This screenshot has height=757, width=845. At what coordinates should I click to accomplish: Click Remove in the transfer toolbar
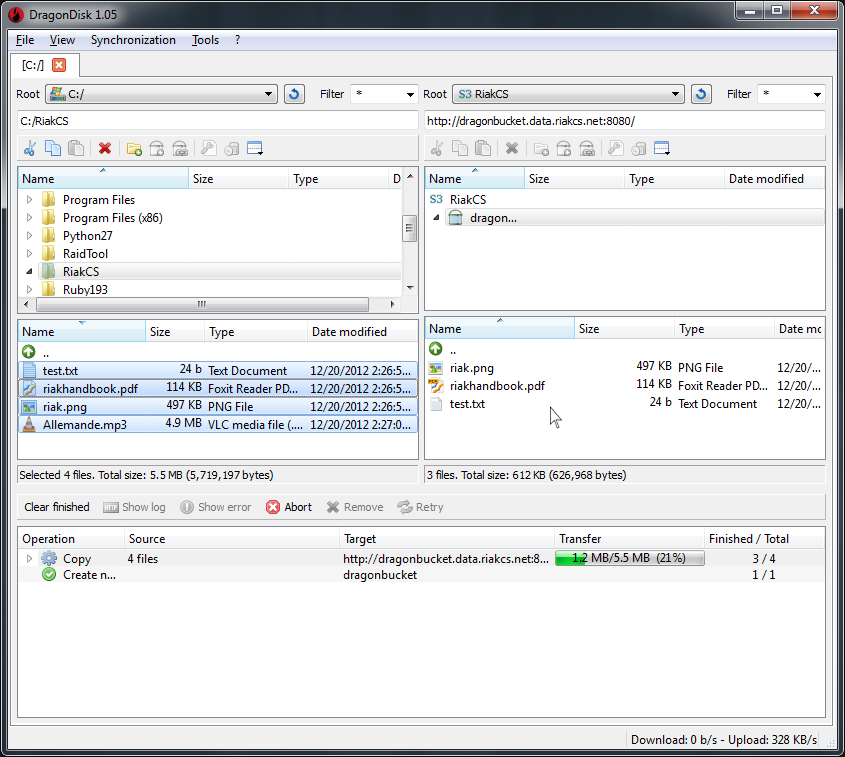click(x=355, y=507)
